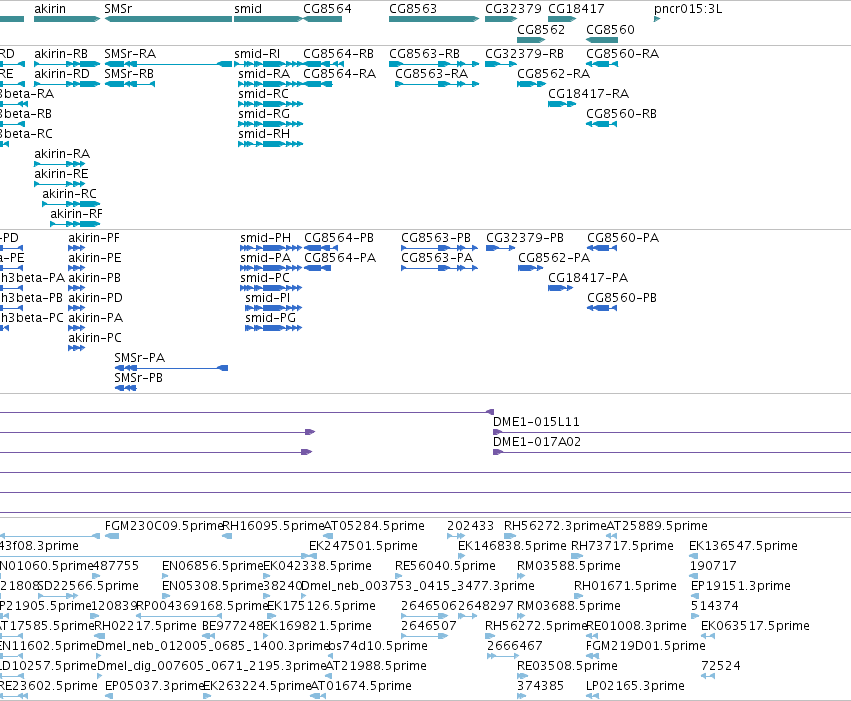
Task: Select the SMSr gene span arrow
Action: pos(168,19)
